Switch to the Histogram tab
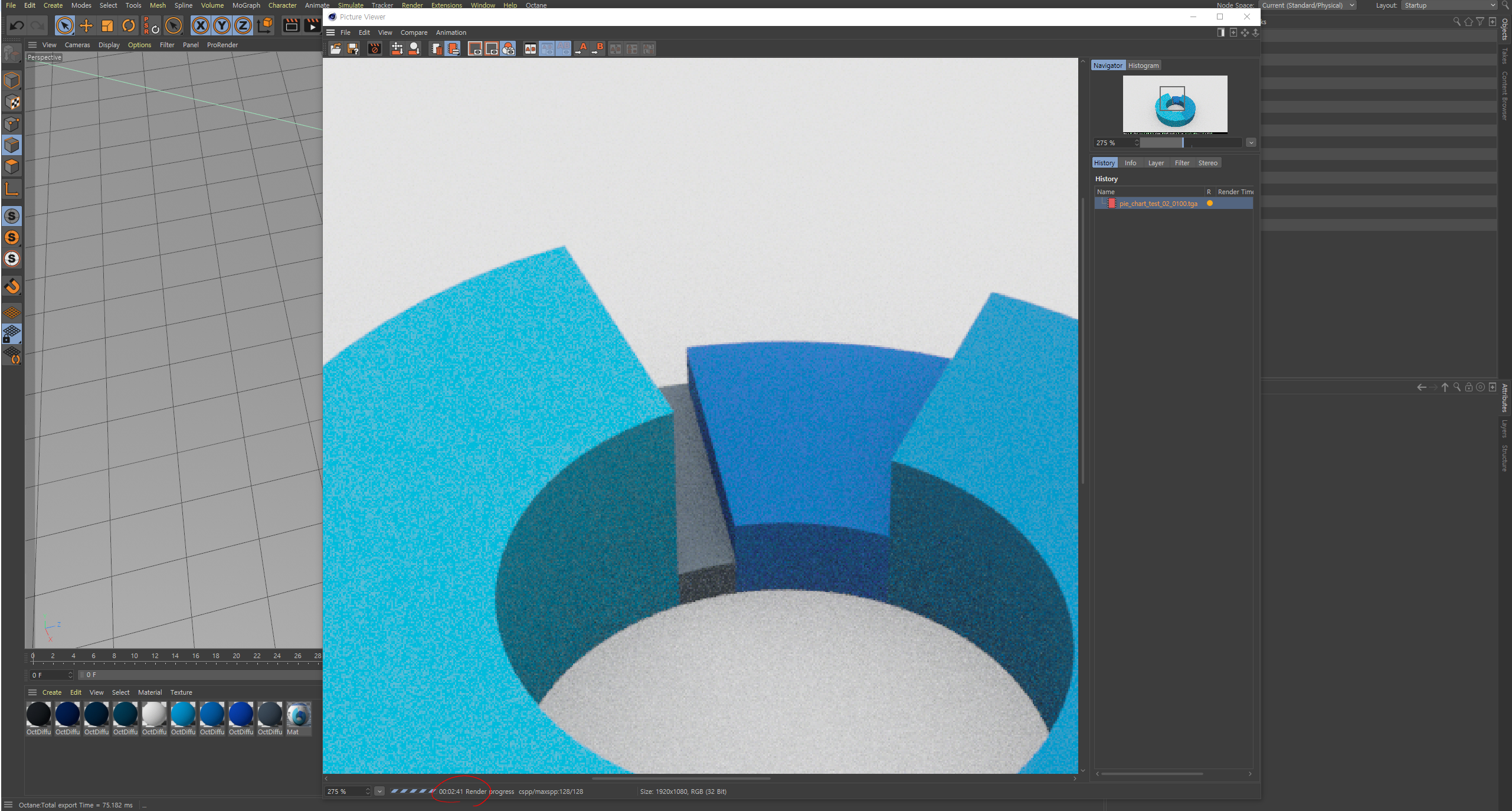This screenshot has height=811, width=1512. (1143, 66)
